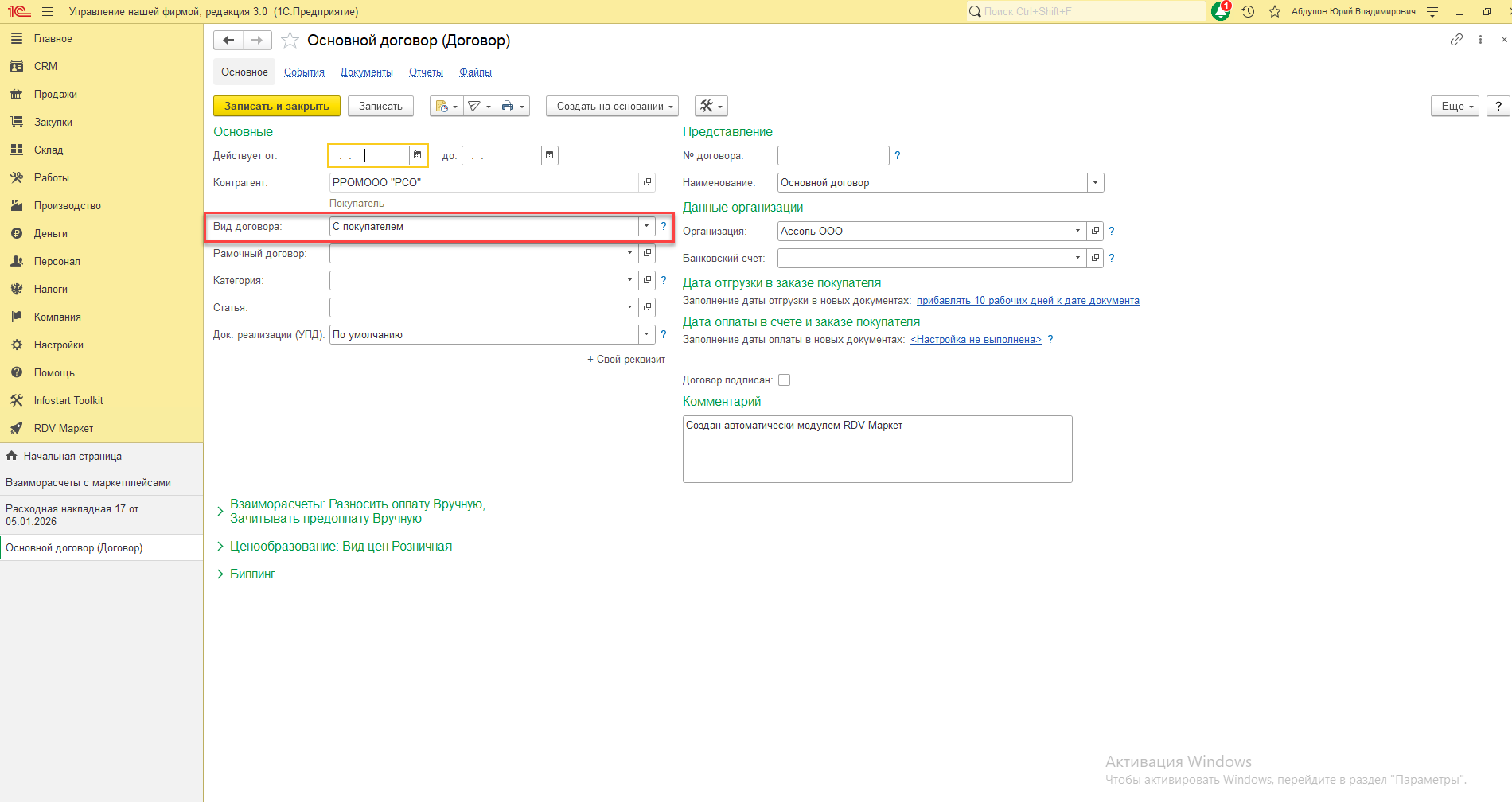
Task: Click the wrench tools icon button
Action: (711, 107)
